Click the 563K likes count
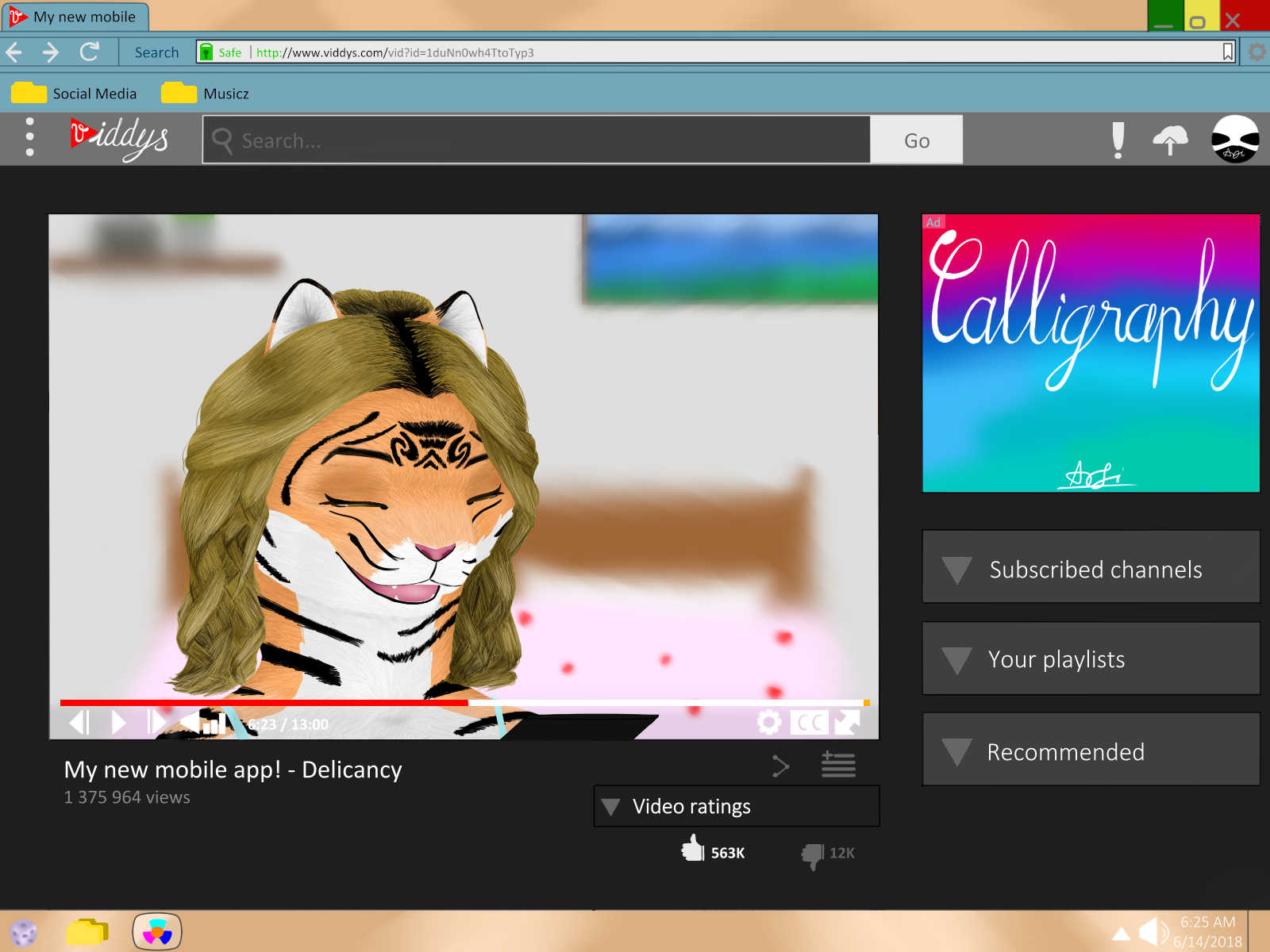1270x952 pixels. (728, 853)
